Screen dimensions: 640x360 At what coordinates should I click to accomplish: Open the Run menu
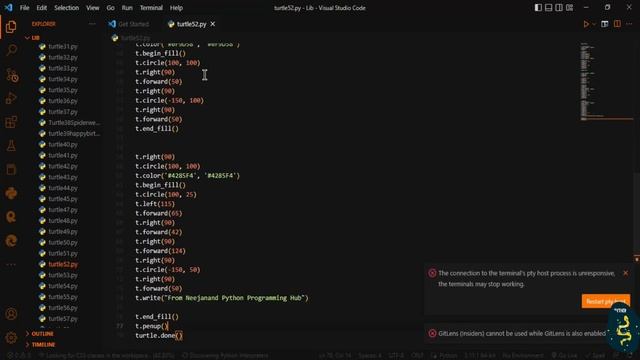127,8
